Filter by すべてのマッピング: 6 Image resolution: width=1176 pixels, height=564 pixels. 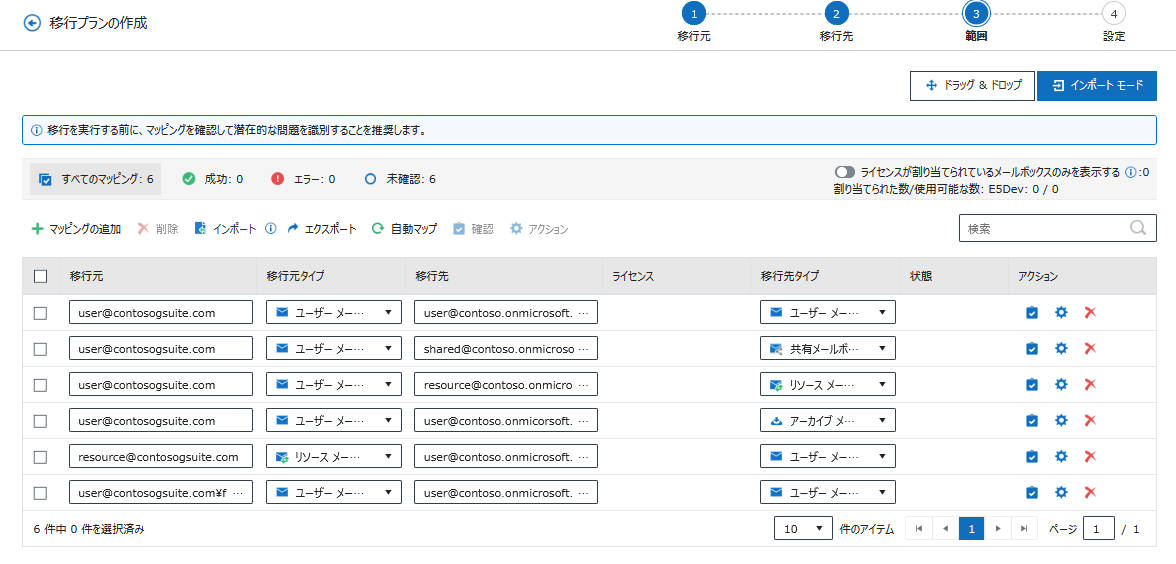[x=96, y=179]
